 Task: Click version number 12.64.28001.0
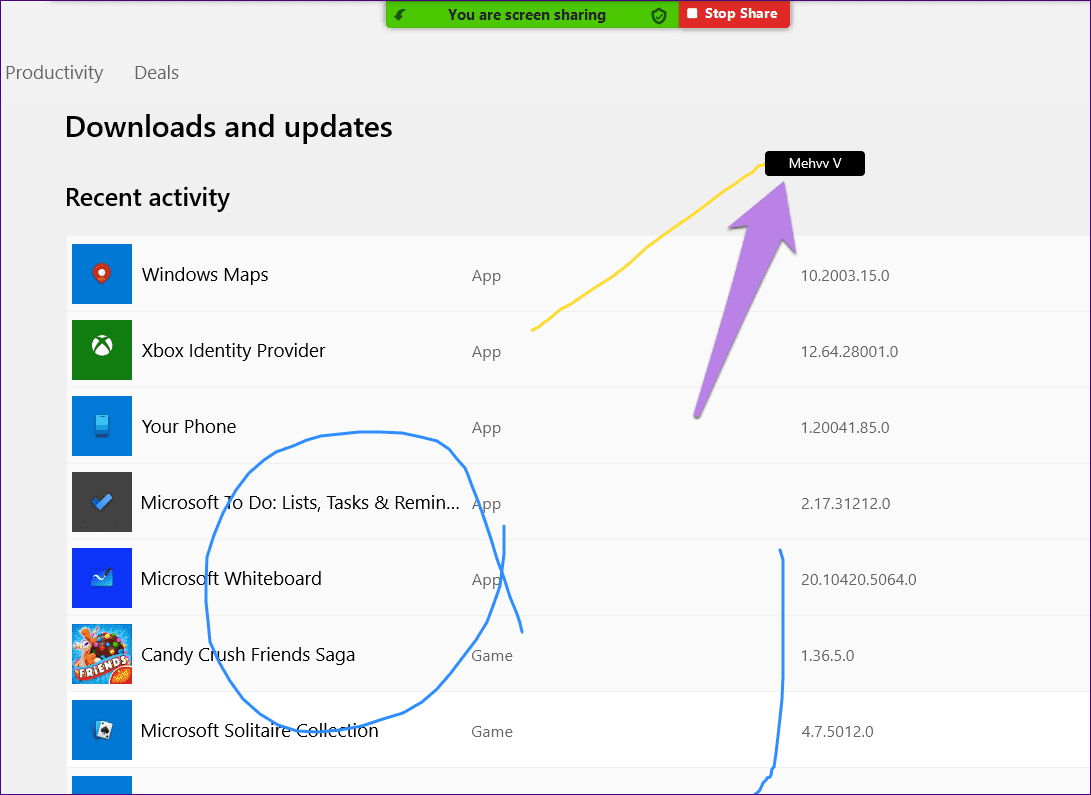pos(849,351)
